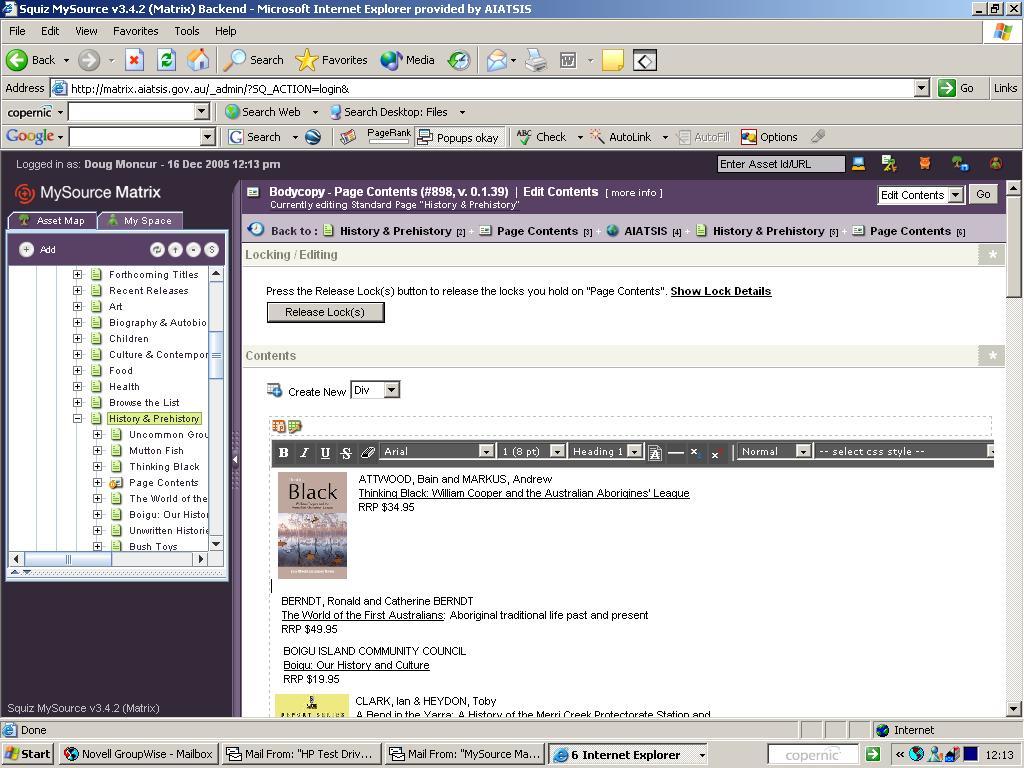Switch to the My Space tab
The image size is (1024, 768).
pyautogui.click(x=140, y=220)
